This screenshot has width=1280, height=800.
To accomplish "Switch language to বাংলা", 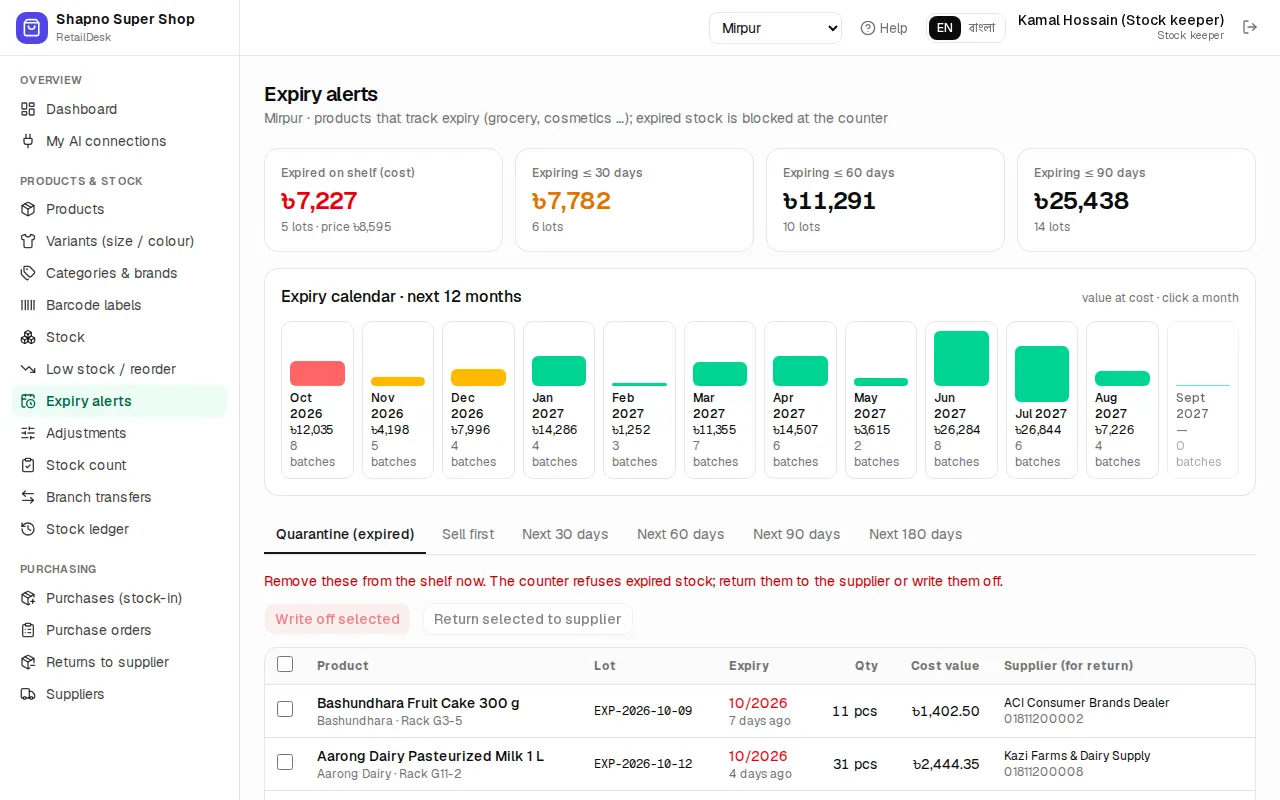I will point(982,28).
